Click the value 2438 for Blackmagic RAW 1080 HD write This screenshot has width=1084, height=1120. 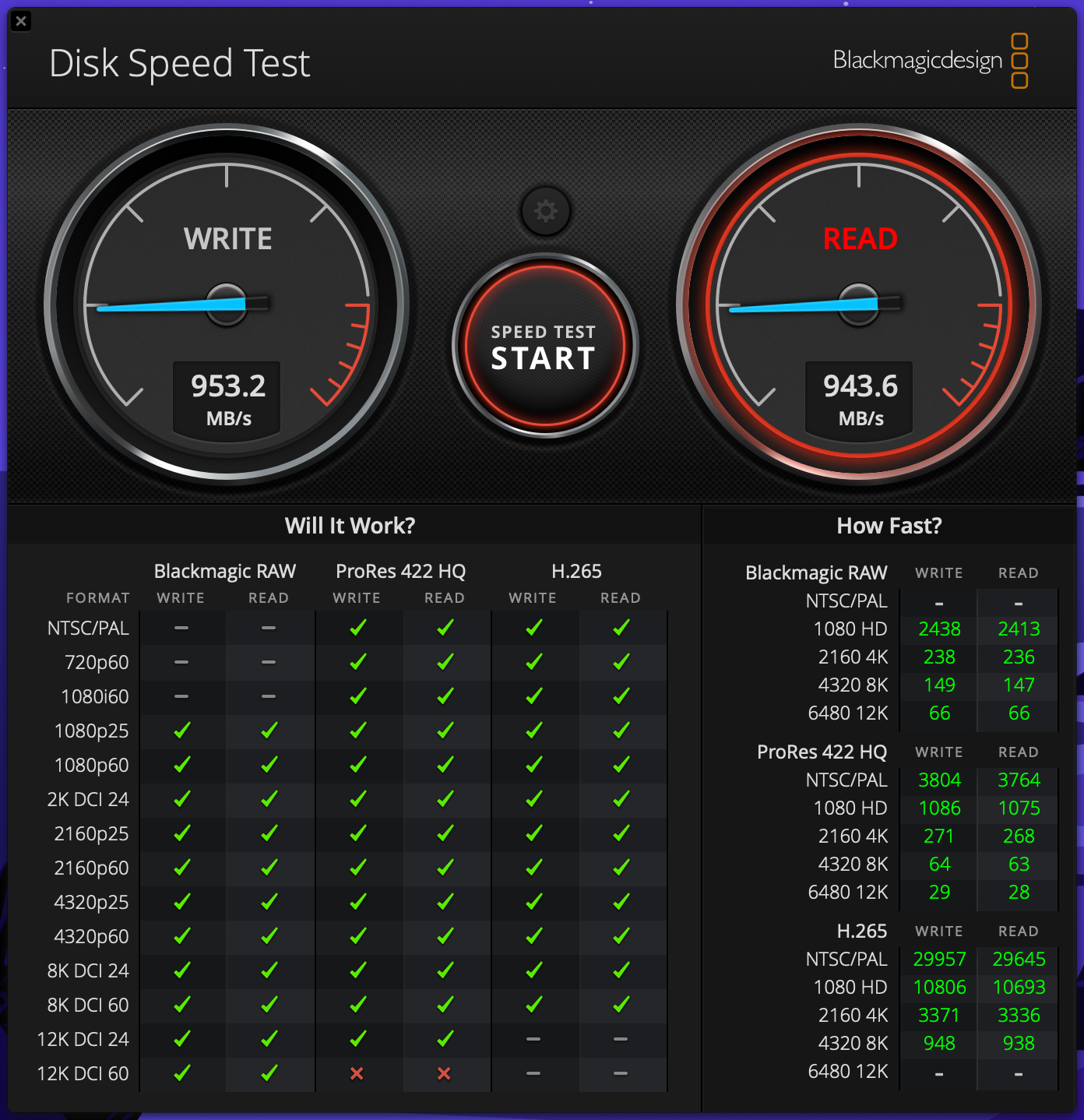coord(939,629)
